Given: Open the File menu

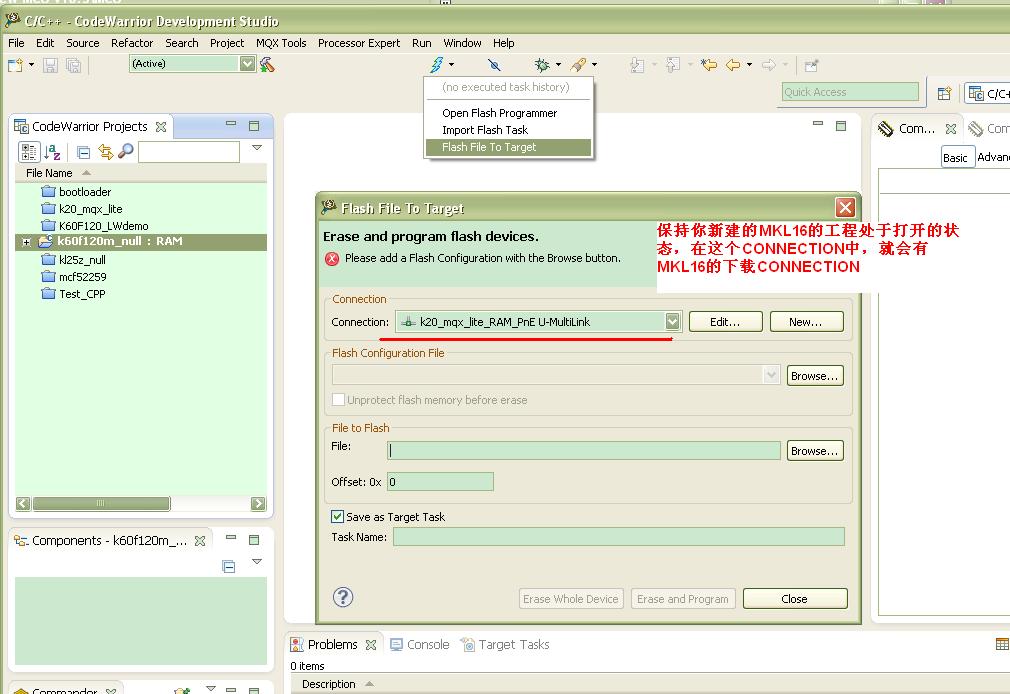Looking at the screenshot, I should click(16, 43).
